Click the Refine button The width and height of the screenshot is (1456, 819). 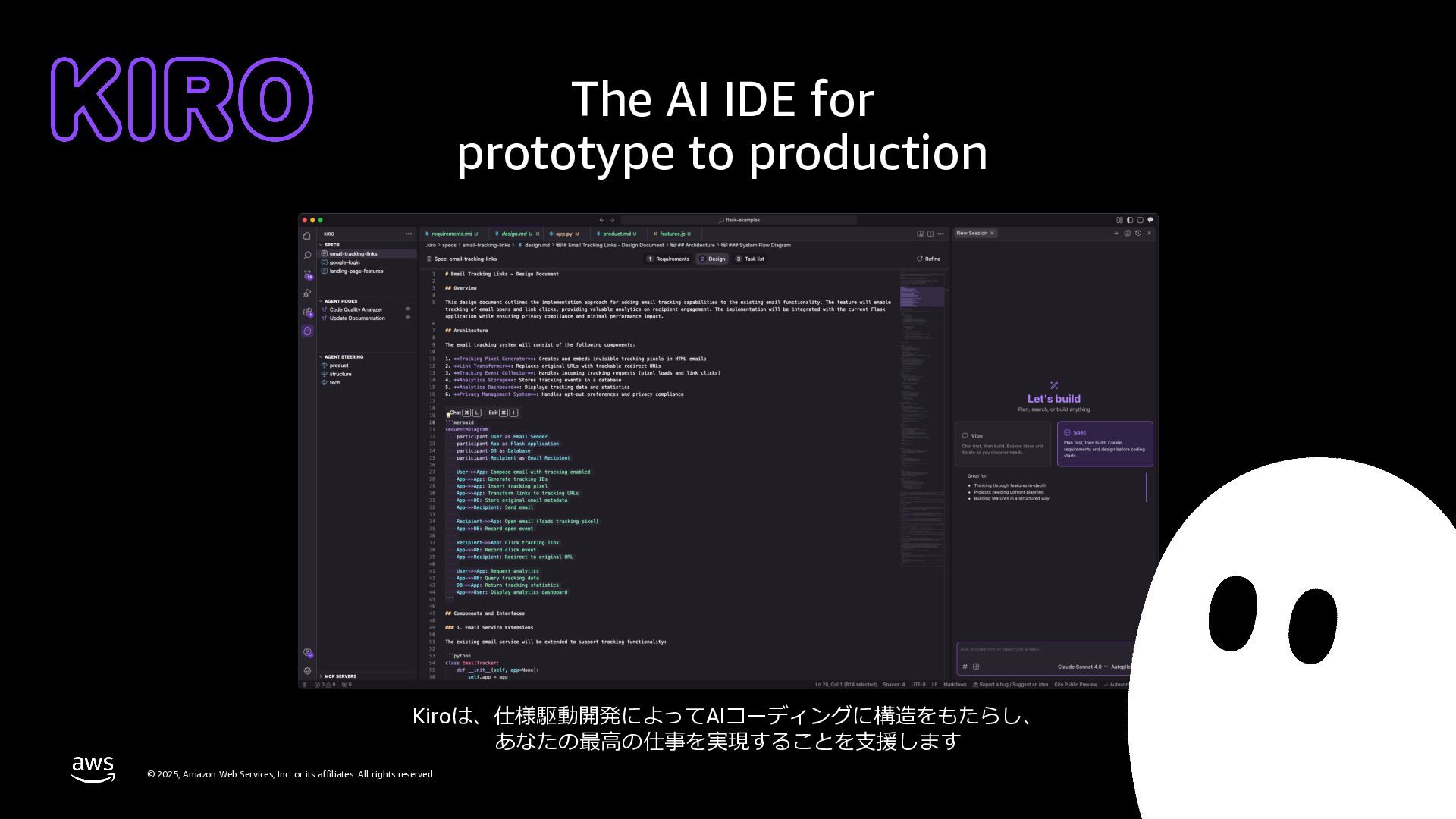tap(928, 259)
